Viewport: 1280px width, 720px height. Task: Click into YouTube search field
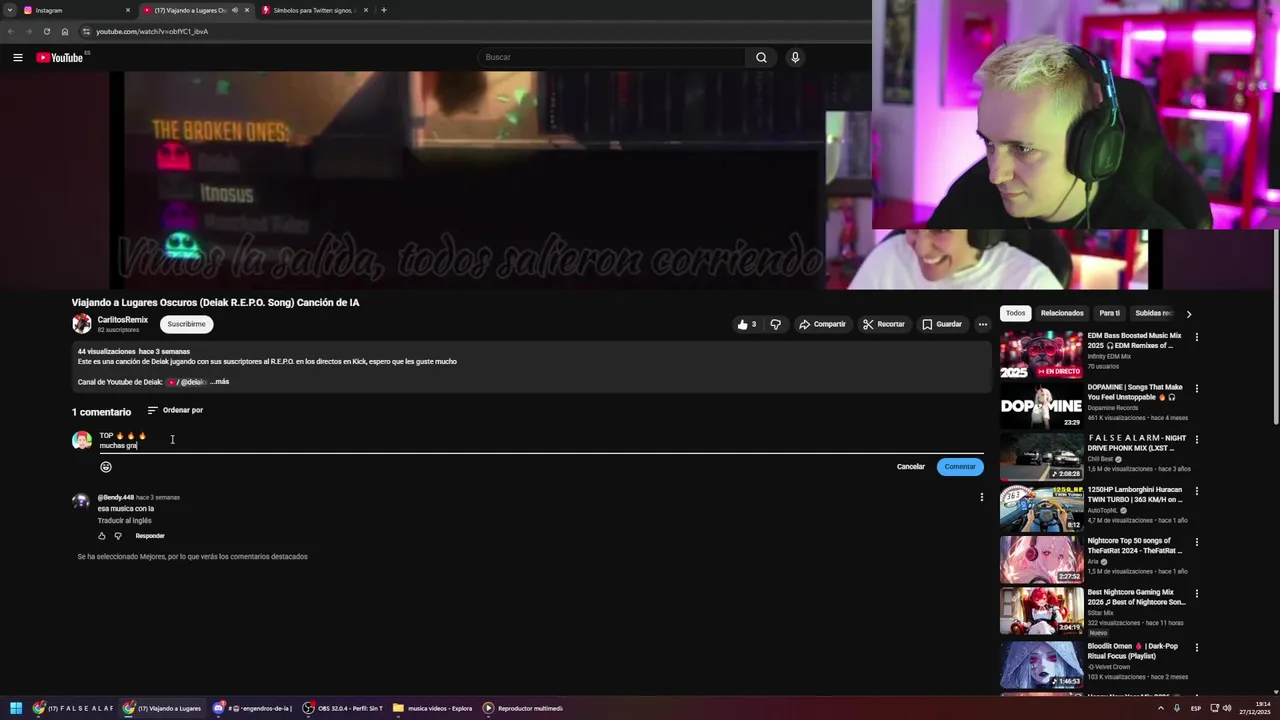612,57
